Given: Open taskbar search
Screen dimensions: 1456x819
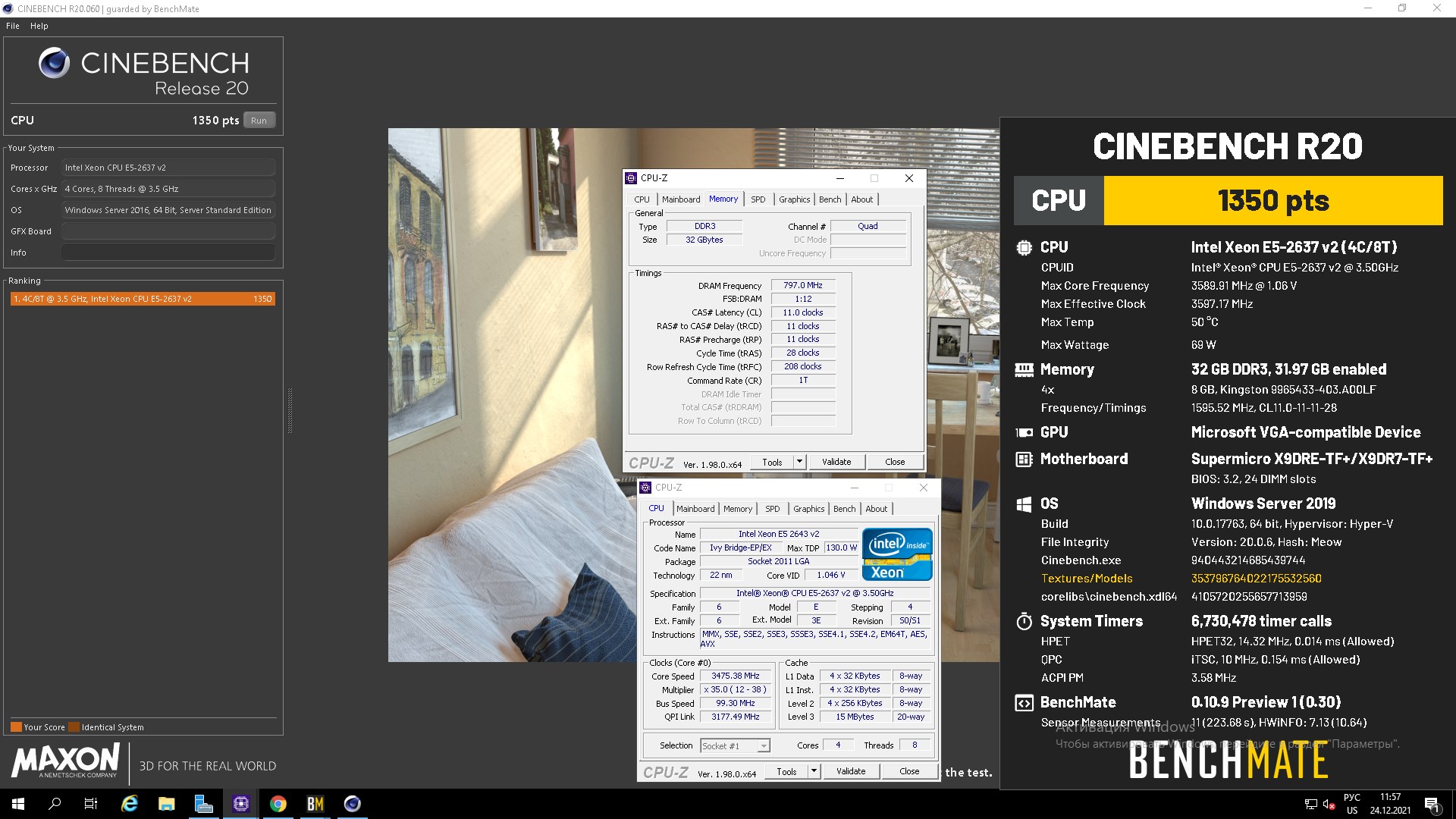Looking at the screenshot, I should point(55,804).
